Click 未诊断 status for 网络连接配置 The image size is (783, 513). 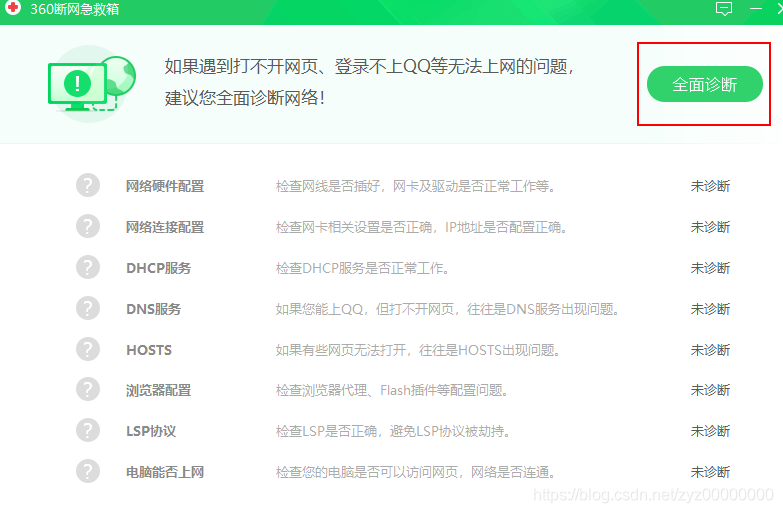point(710,227)
